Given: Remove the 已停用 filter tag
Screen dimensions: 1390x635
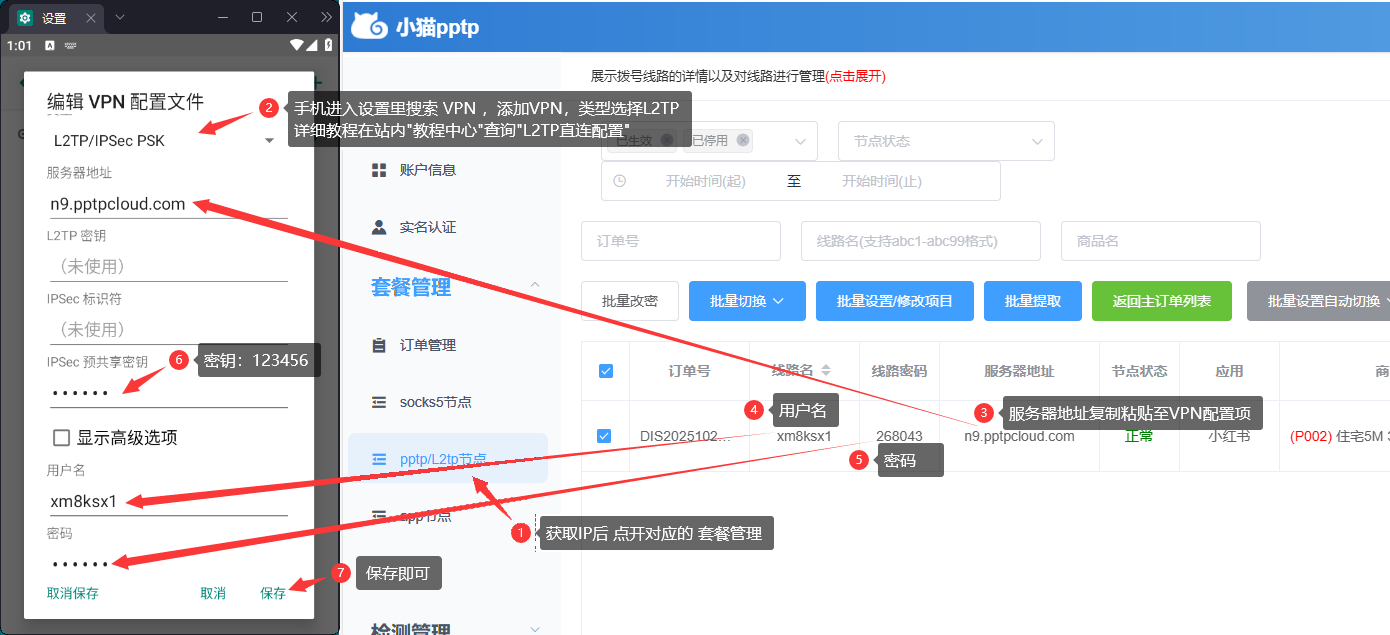Looking at the screenshot, I should coord(743,141).
